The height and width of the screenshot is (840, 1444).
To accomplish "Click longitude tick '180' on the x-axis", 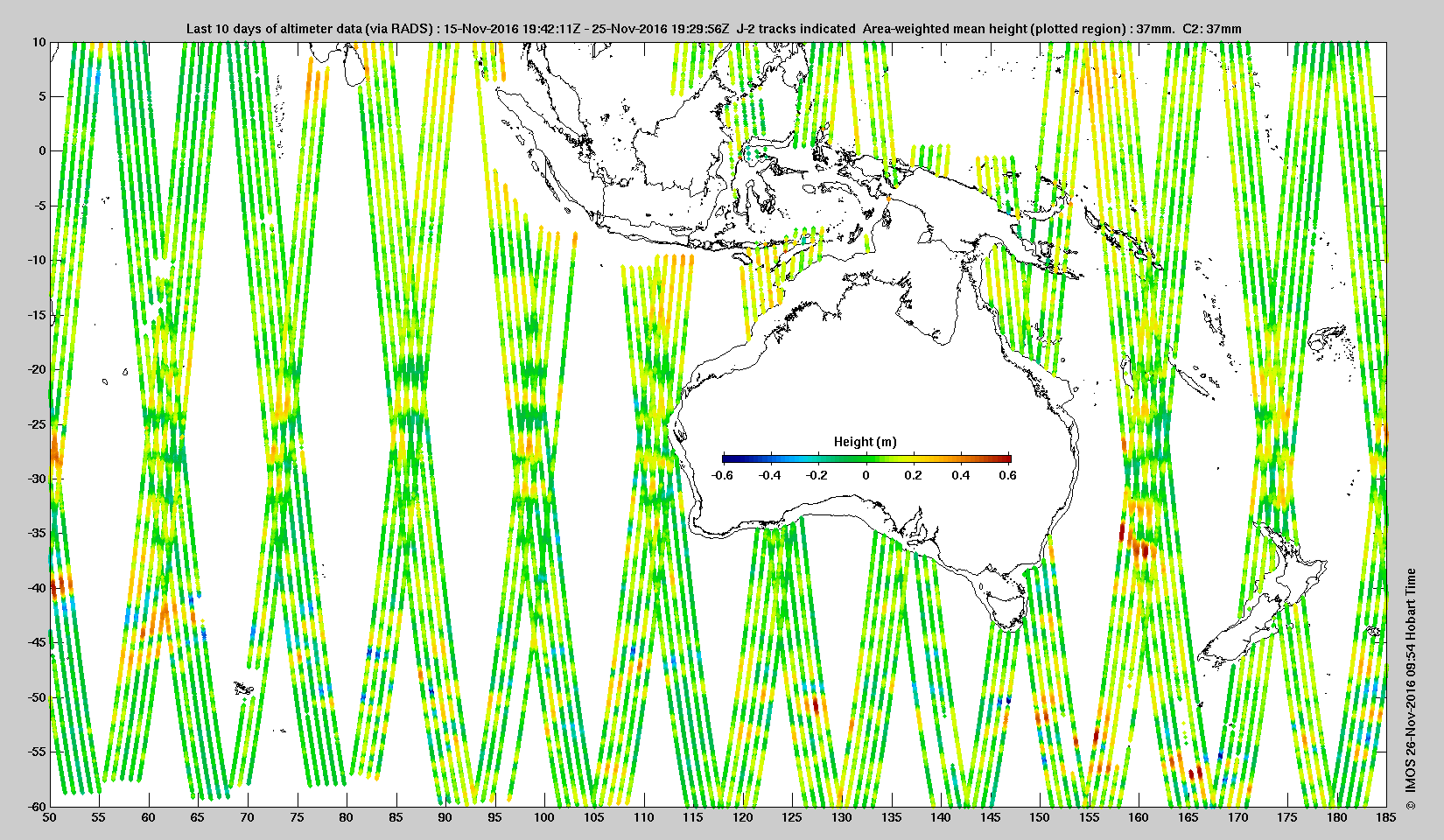I will tap(1336, 818).
